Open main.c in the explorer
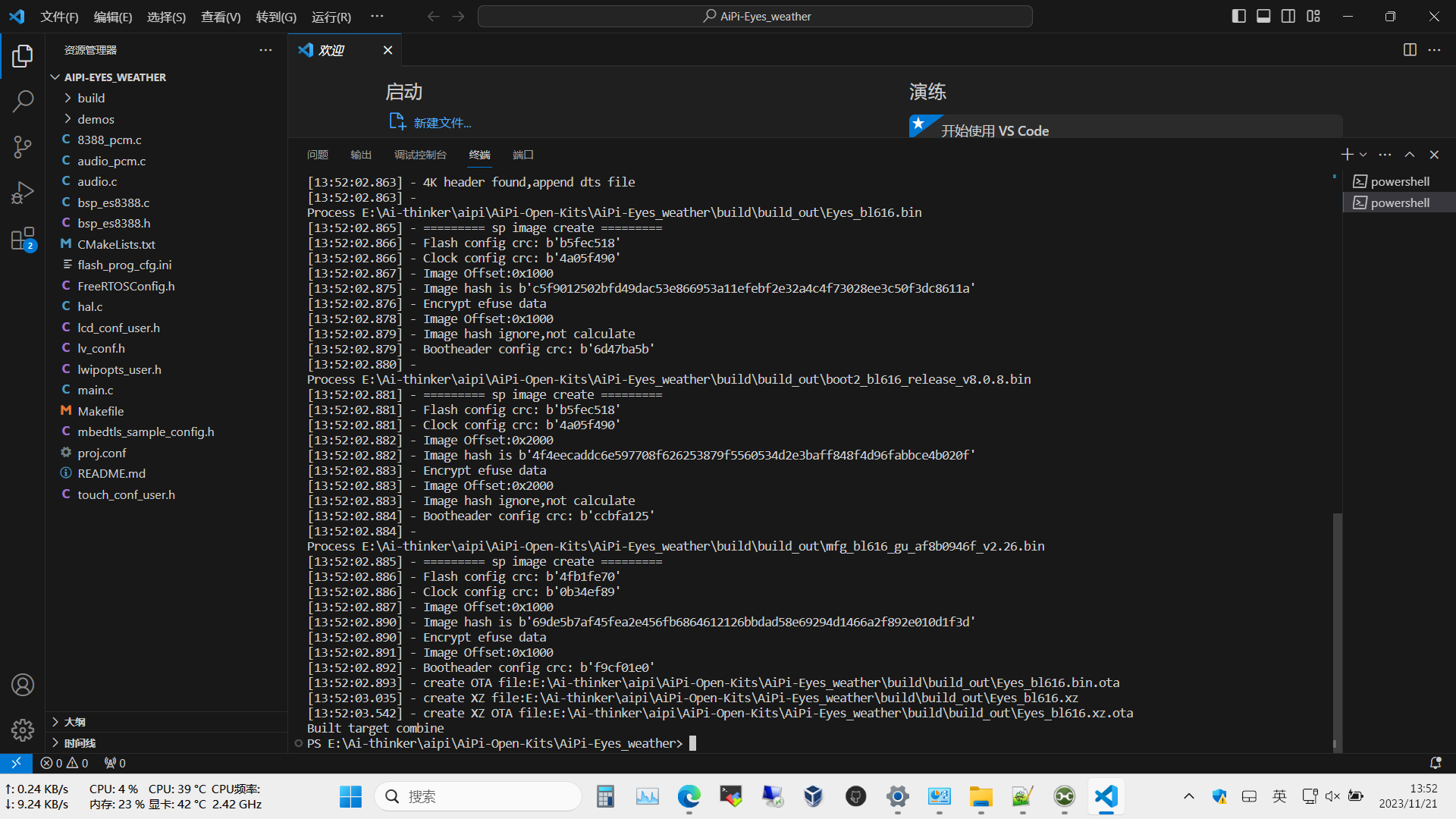Image resolution: width=1456 pixels, height=819 pixels. coord(166,390)
